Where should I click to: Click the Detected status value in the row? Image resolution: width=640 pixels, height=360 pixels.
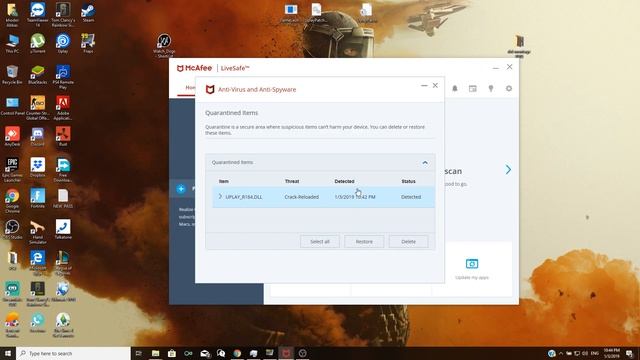(x=411, y=197)
